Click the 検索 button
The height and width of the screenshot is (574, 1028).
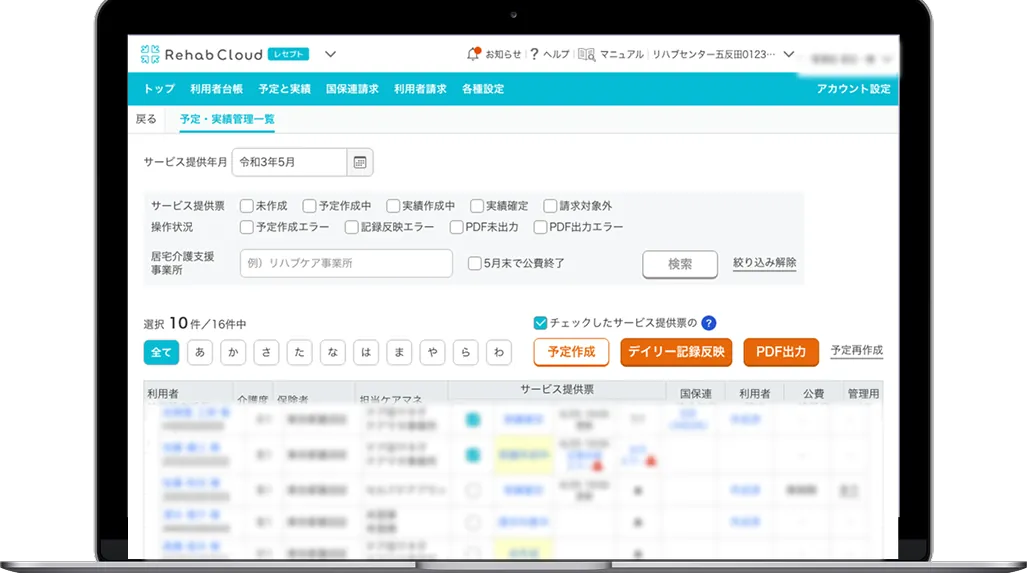(680, 264)
